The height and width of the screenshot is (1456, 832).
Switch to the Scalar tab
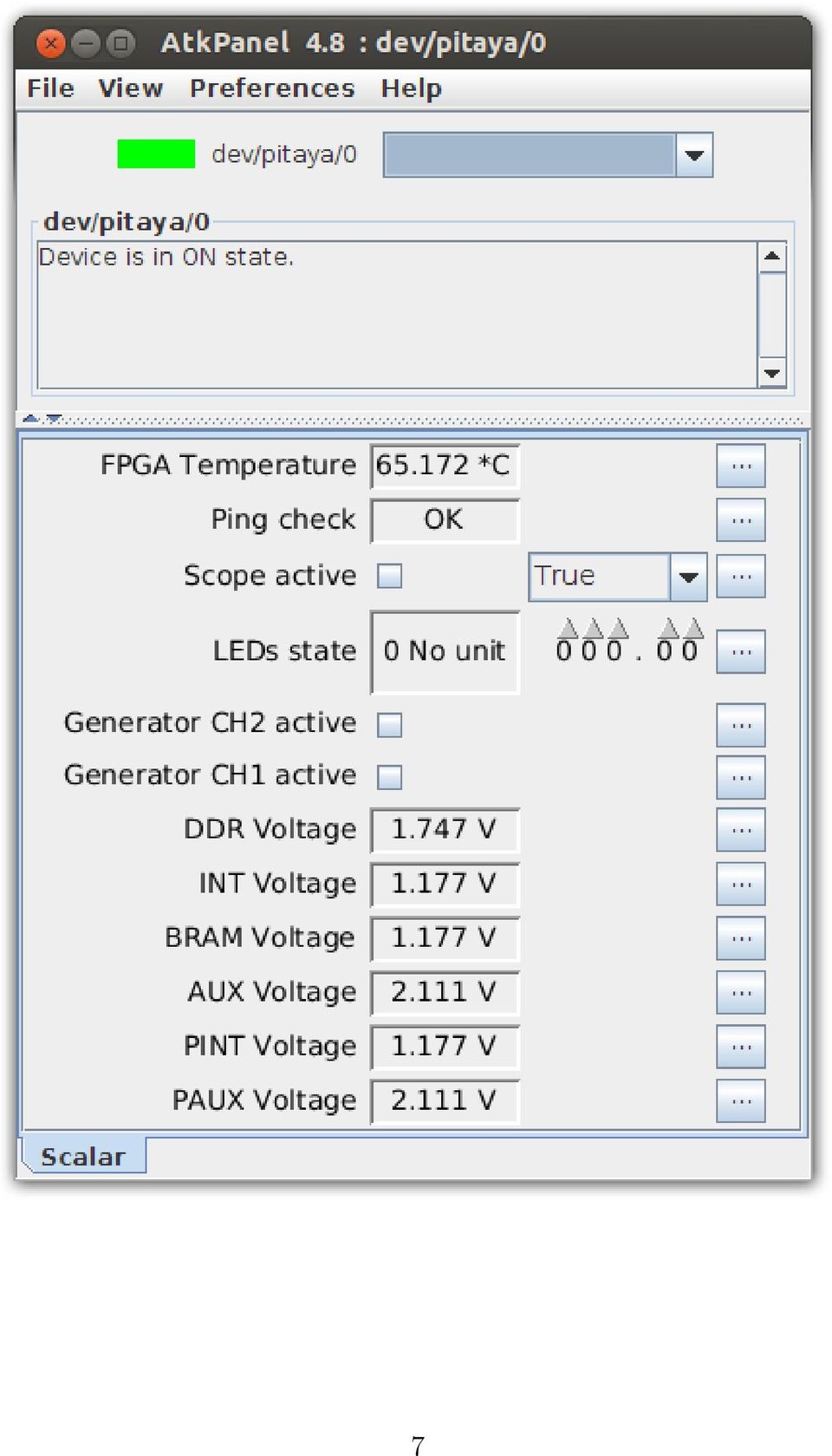tap(83, 1156)
